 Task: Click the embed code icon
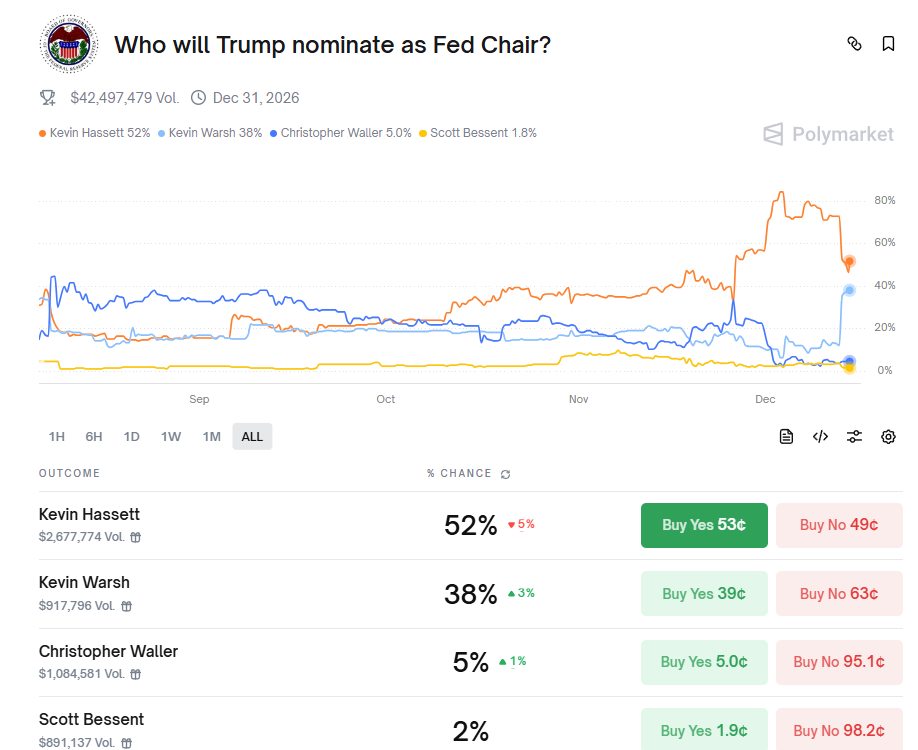point(820,436)
